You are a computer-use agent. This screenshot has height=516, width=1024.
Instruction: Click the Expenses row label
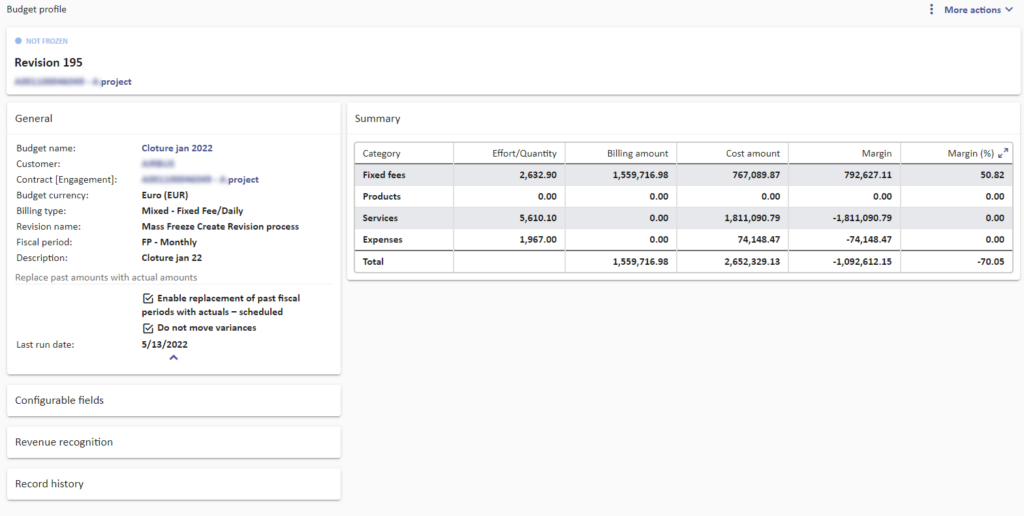point(383,240)
